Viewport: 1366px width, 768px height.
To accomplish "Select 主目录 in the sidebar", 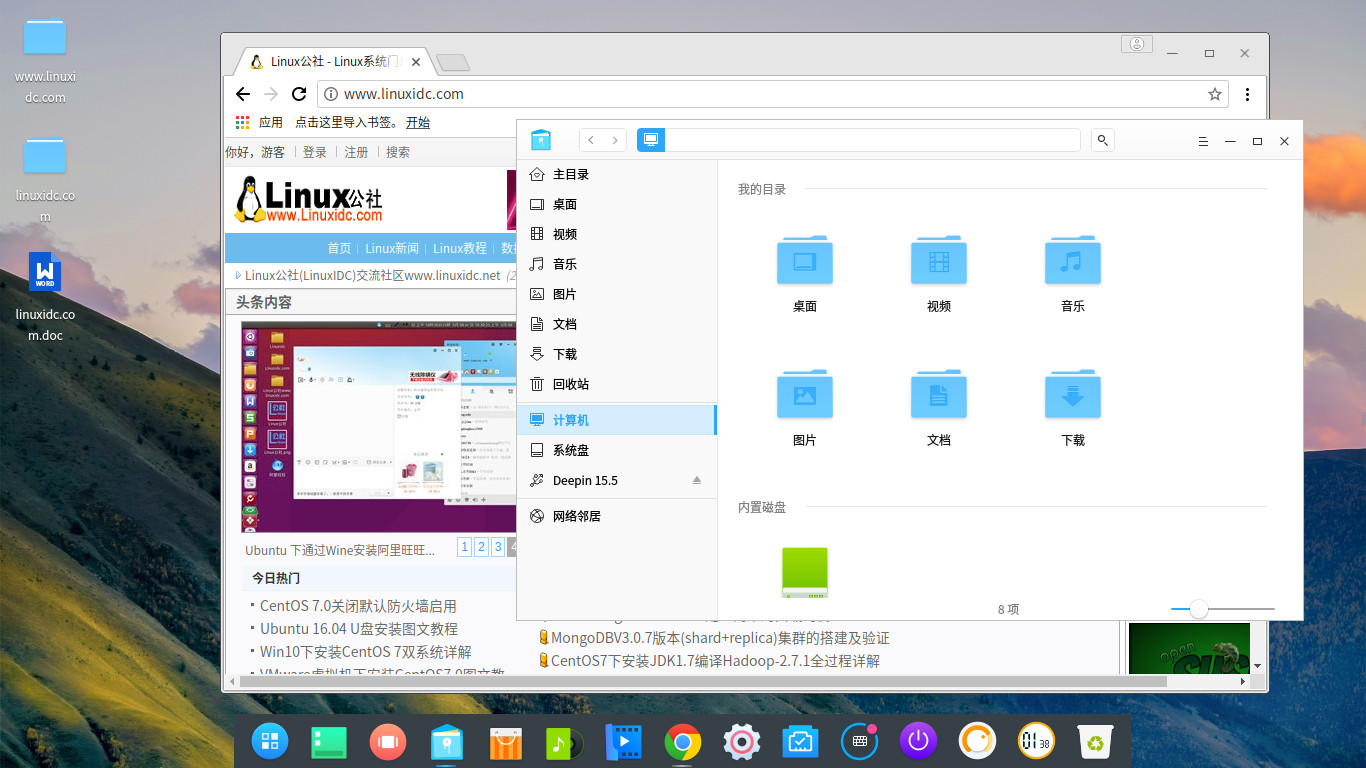I will (x=617, y=174).
